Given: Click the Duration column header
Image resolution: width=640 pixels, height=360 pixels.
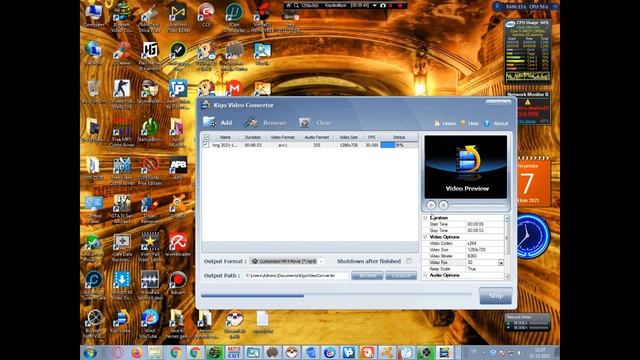Looking at the screenshot, I should (x=253, y=137).
